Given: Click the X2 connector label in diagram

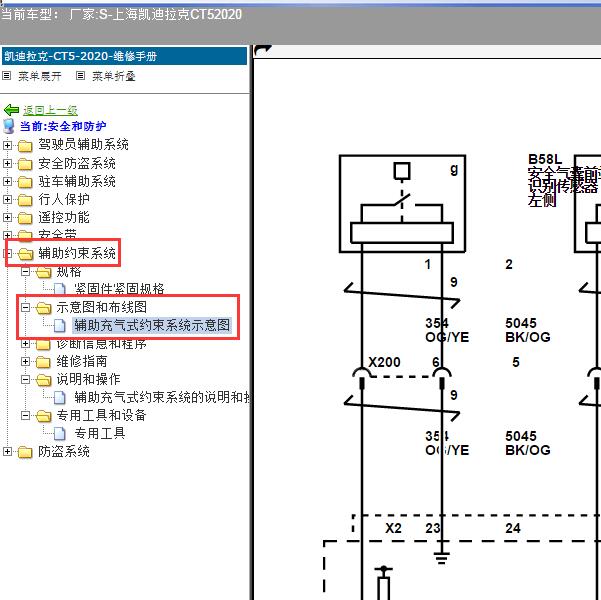Looking at the screenshot, I should (x=393, y=528).
